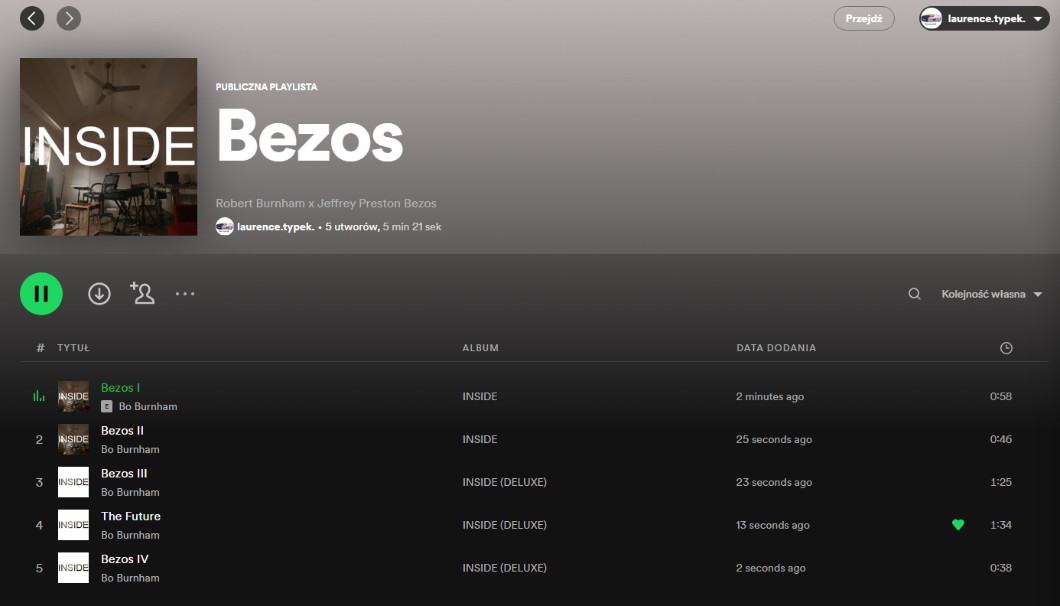The width and height of the screenshot is (1060, 606).
Task: Go back with the left arrow
Action: tap(32, 18)
